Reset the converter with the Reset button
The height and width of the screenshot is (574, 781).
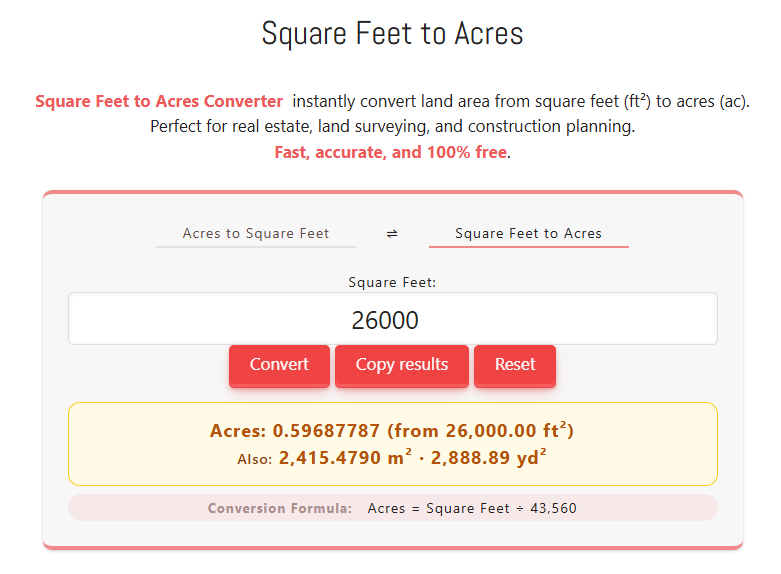point(515,365)
